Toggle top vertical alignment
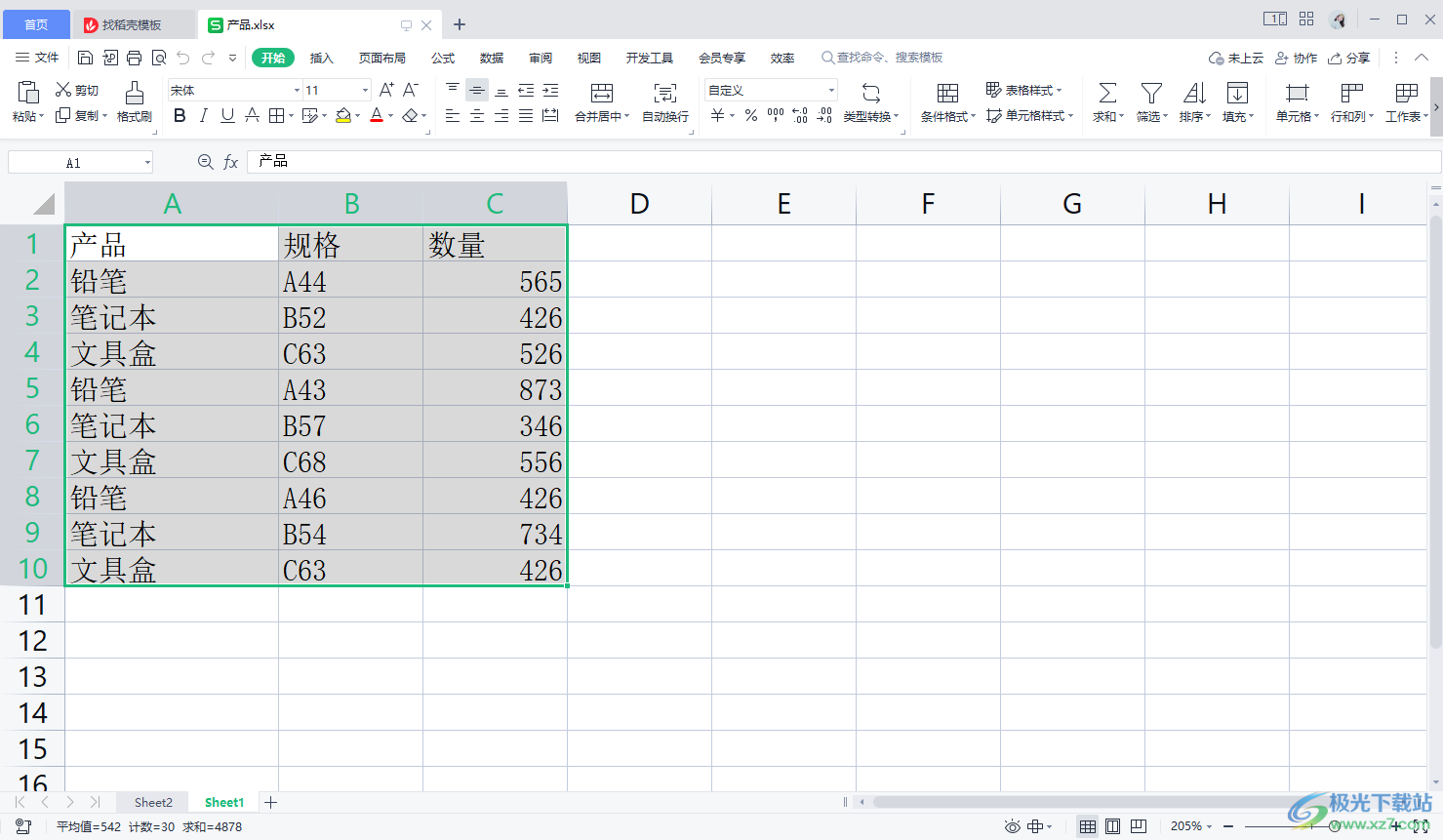 coord(453,90)
